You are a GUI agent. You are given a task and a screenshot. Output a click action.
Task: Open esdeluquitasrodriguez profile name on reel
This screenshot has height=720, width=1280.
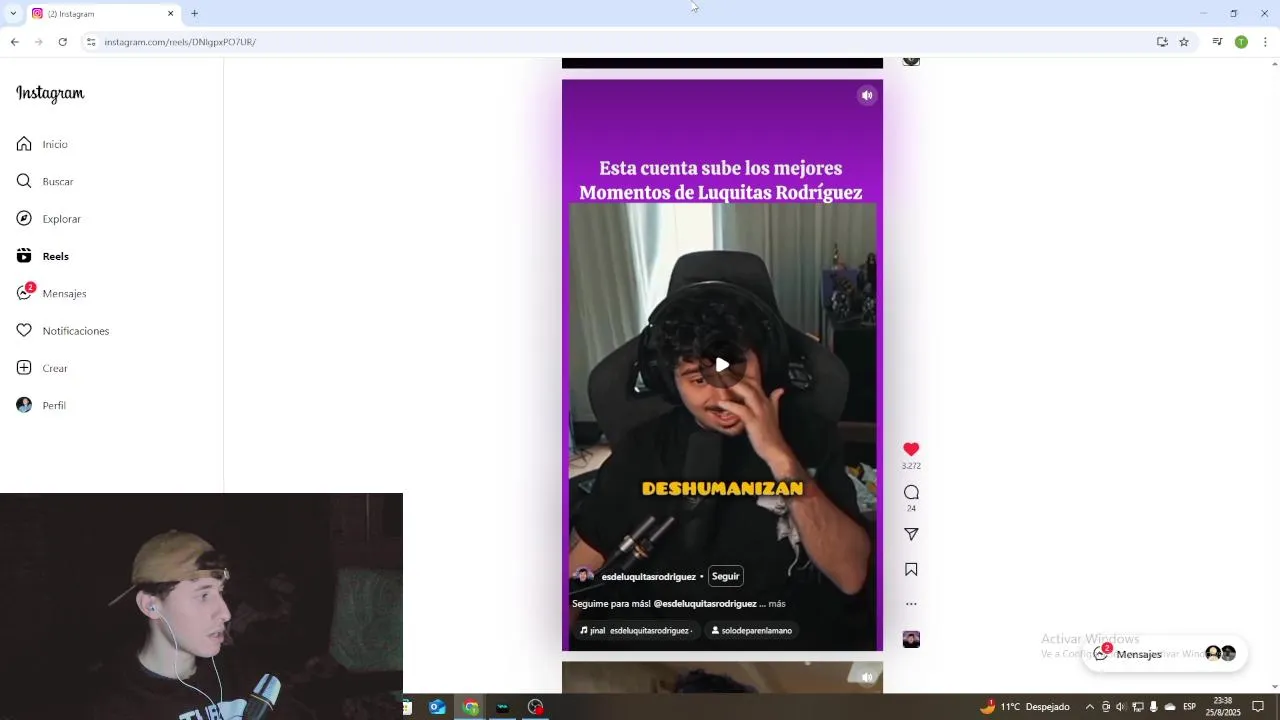click(648, 577)
